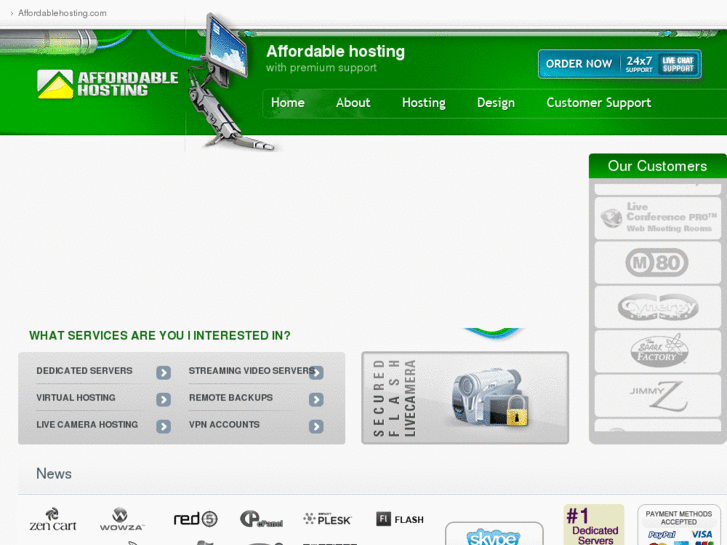
Task: Click the Zen Cart logo
Action: [x=53, y=519]
